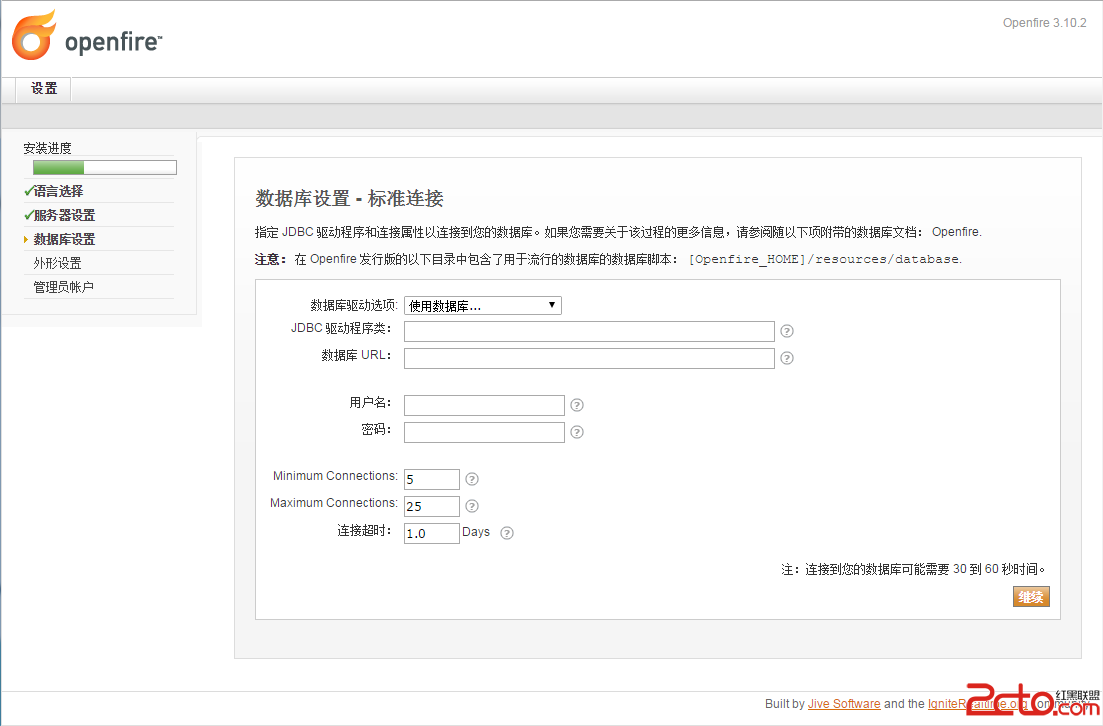
Task: Expand the database driver presets dropdown
Action: [483, 305]
